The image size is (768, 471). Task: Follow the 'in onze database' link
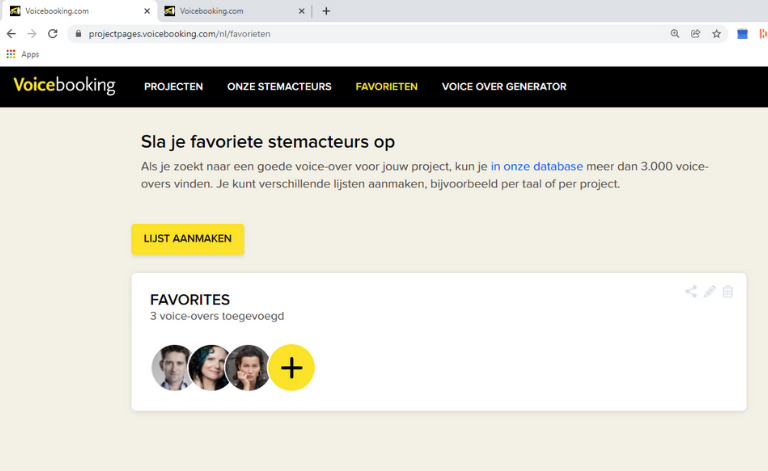(537, 166)
